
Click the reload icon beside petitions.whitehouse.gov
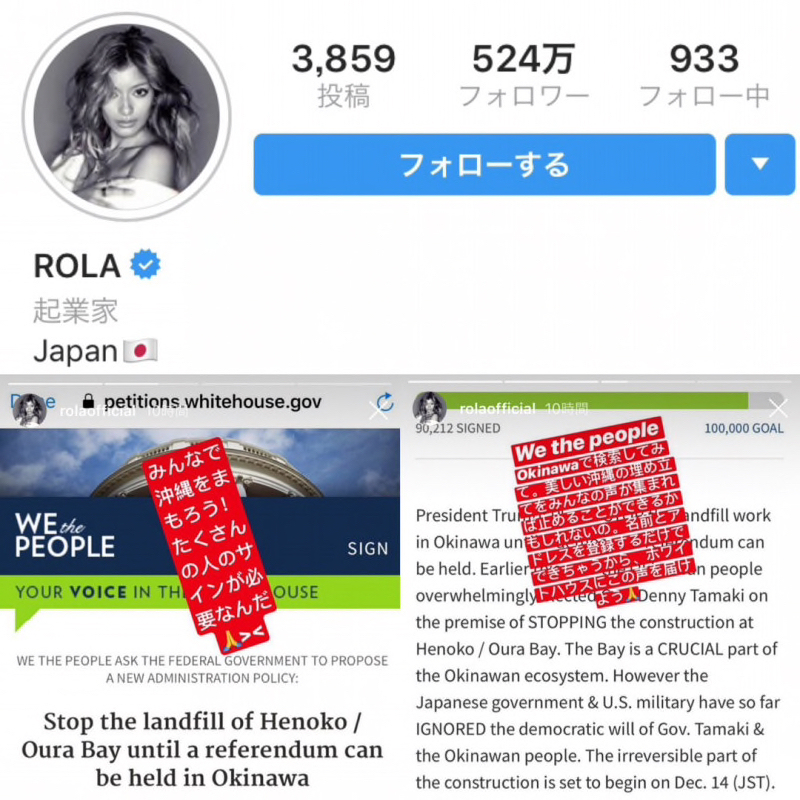coord(386,402)
